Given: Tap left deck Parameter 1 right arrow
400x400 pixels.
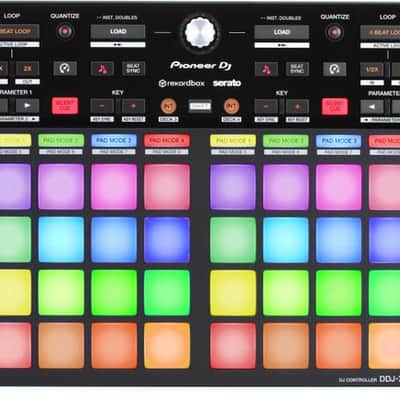Looking at the screenshot, I should (28, 106).
